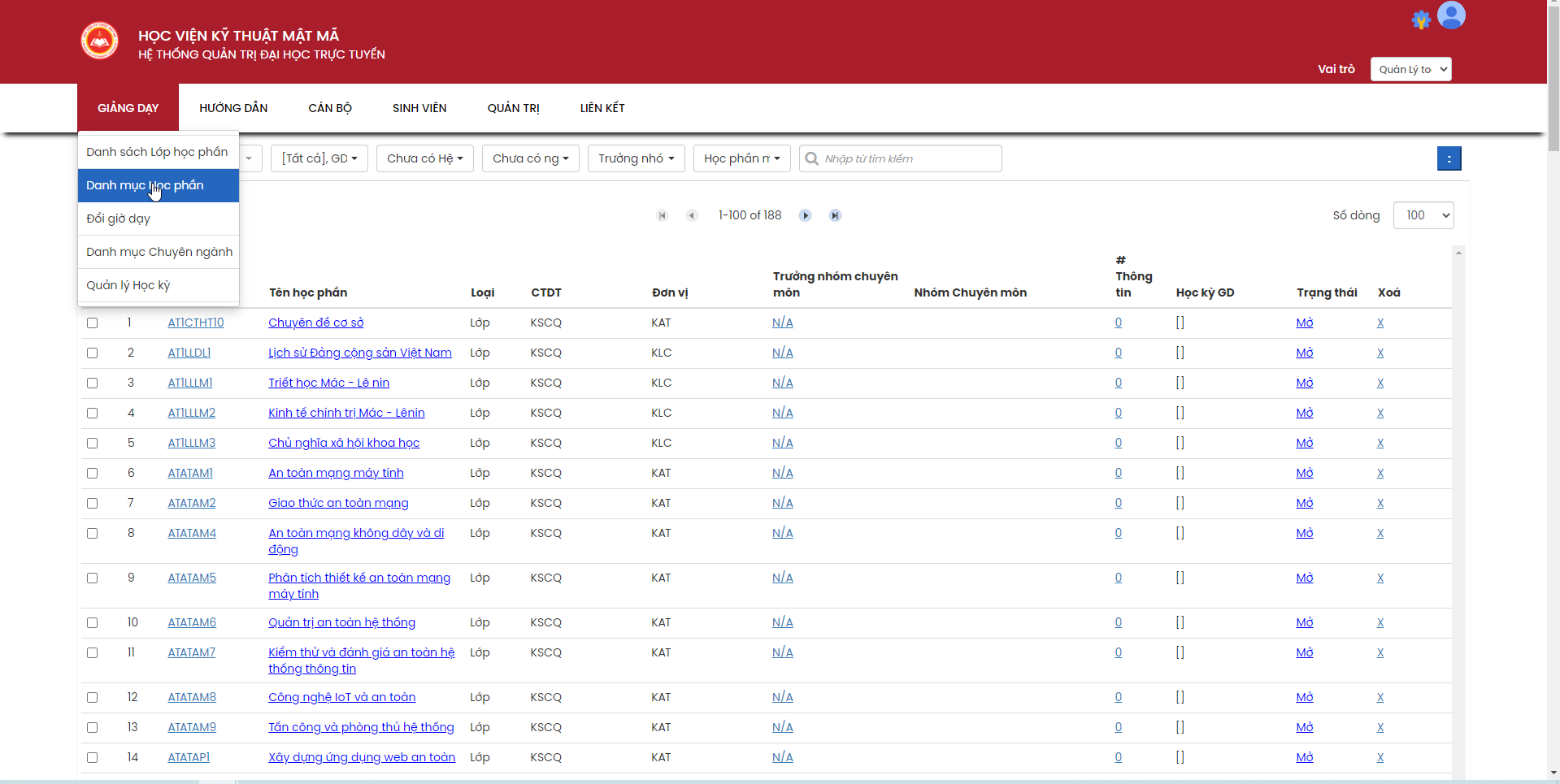Open the Học phần filter dropdown

[x=741, y=158]
